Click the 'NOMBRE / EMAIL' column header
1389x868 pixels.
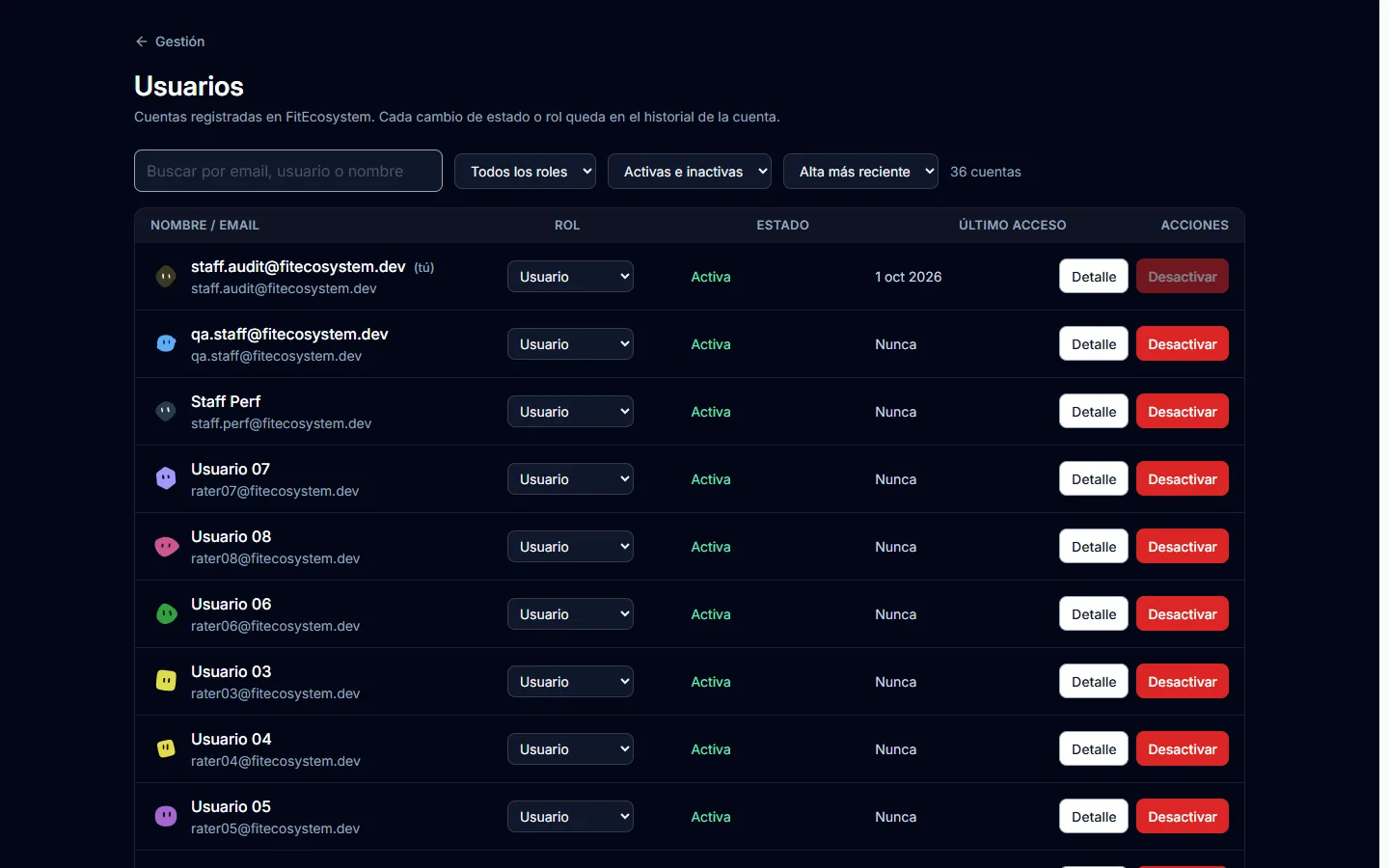[204, 225]
